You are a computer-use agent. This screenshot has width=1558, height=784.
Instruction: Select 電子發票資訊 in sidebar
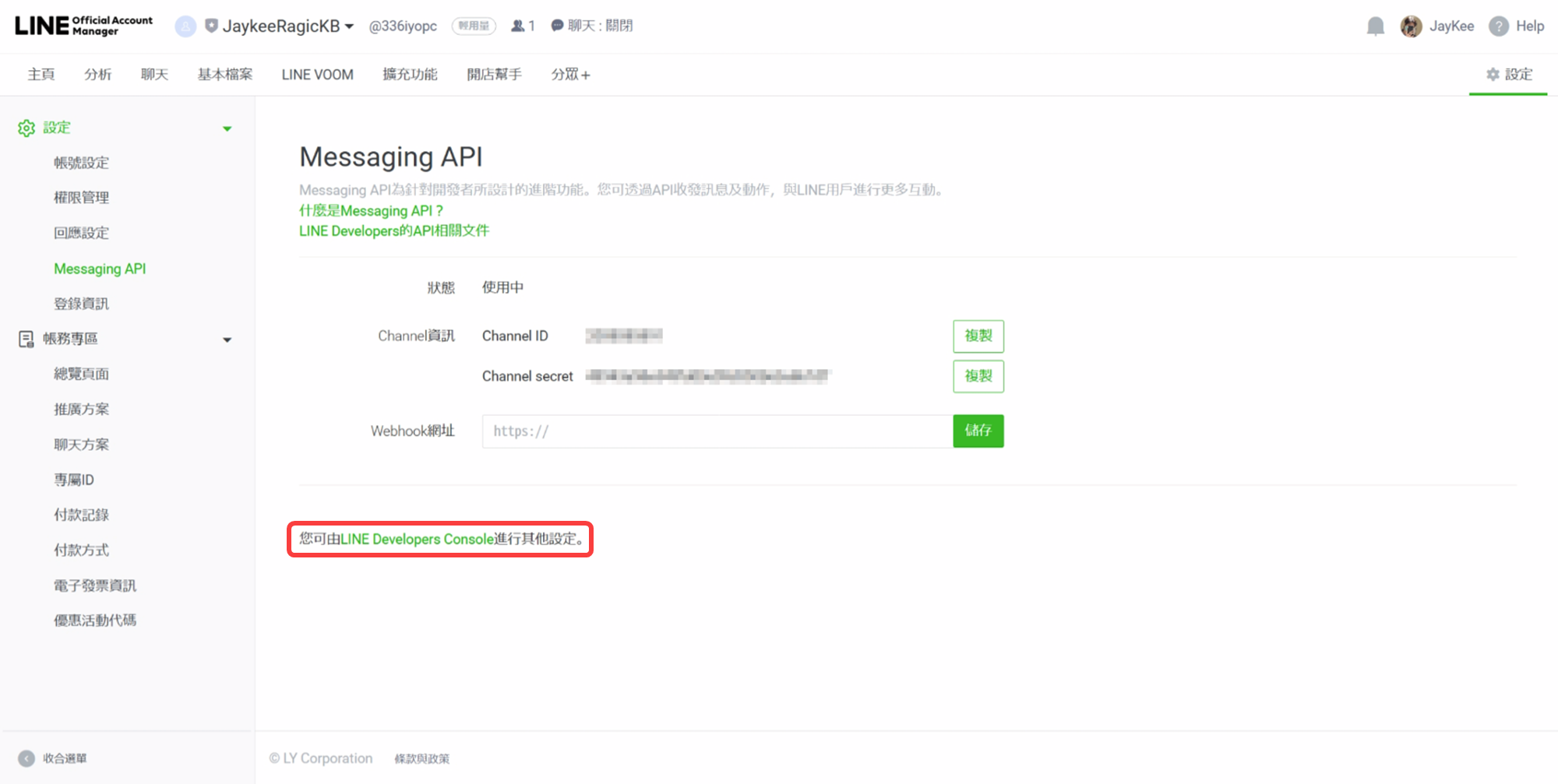point(95,585)
